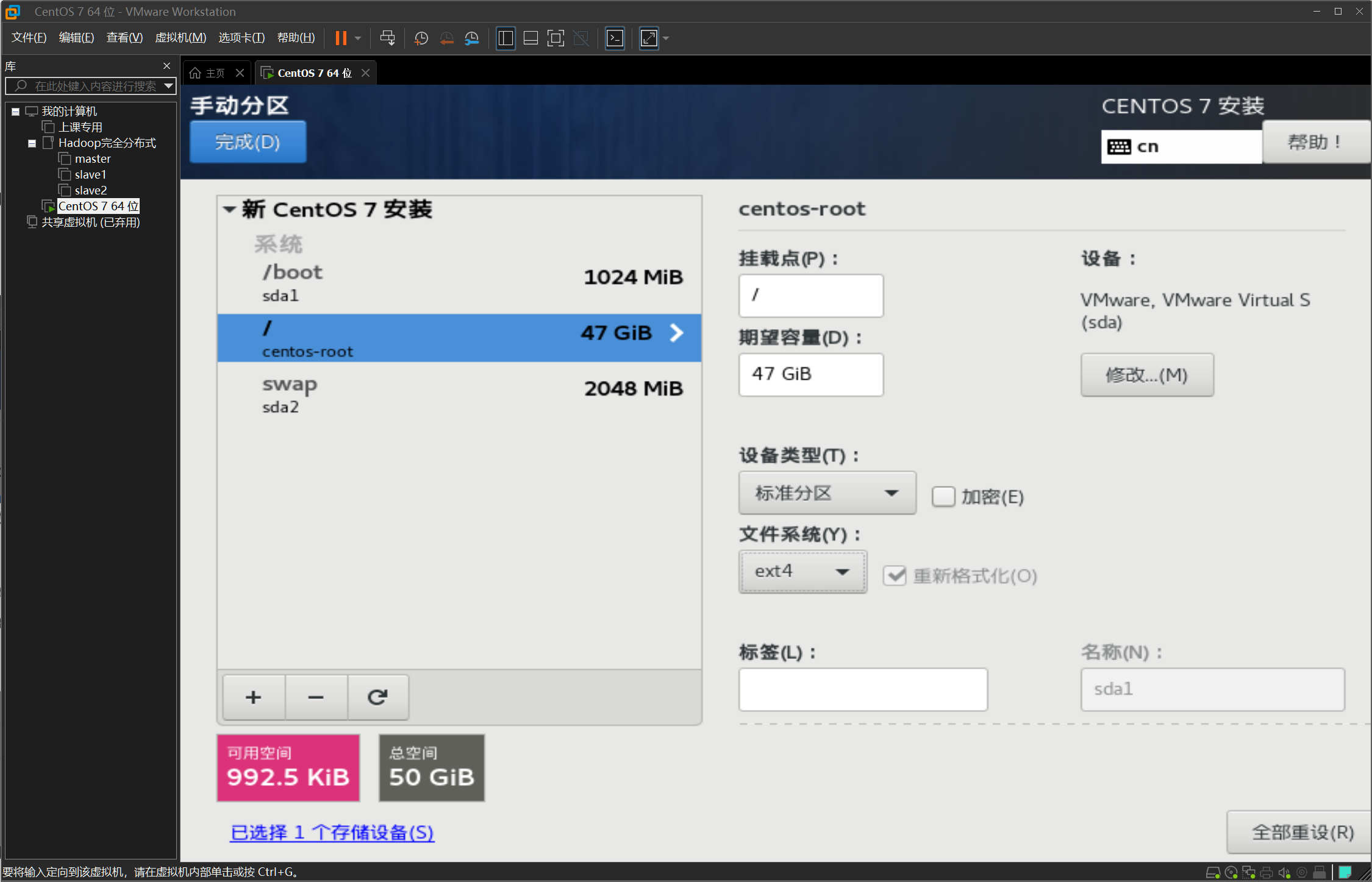Revert to the previous snapshot
The image size is (1372, 882).
click(x=446, y=38)
